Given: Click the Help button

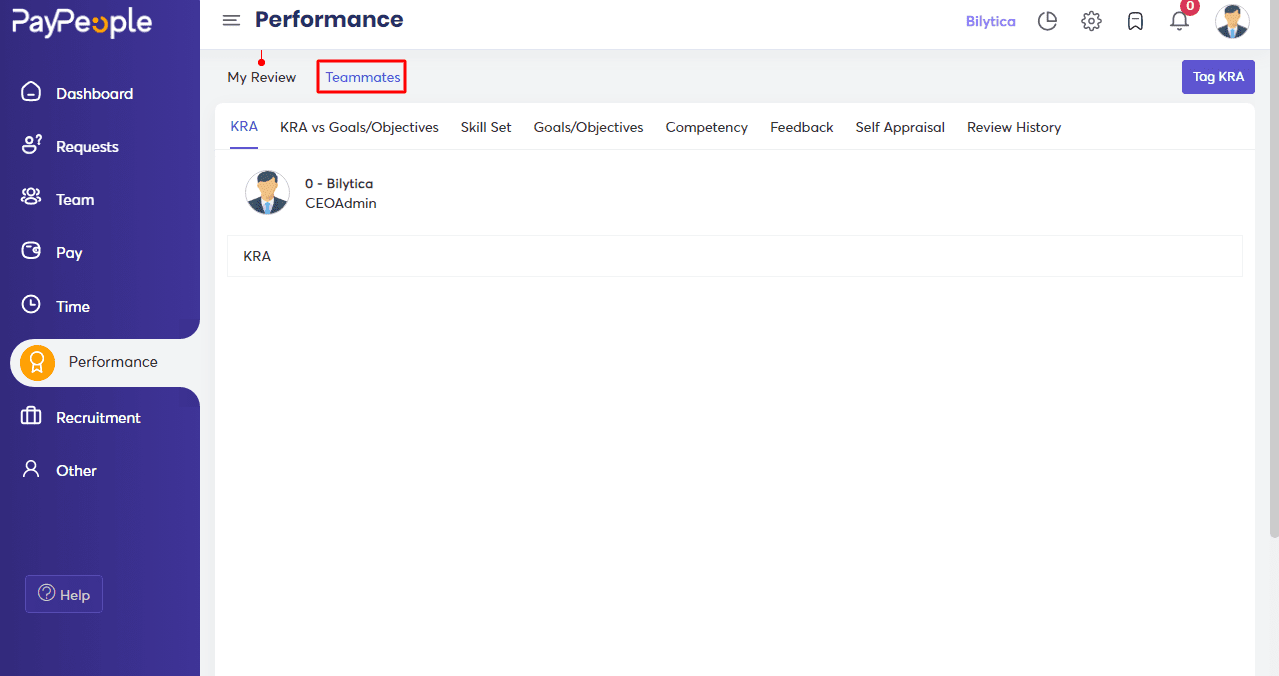Looking at the screenshot, I should (64, 594).
